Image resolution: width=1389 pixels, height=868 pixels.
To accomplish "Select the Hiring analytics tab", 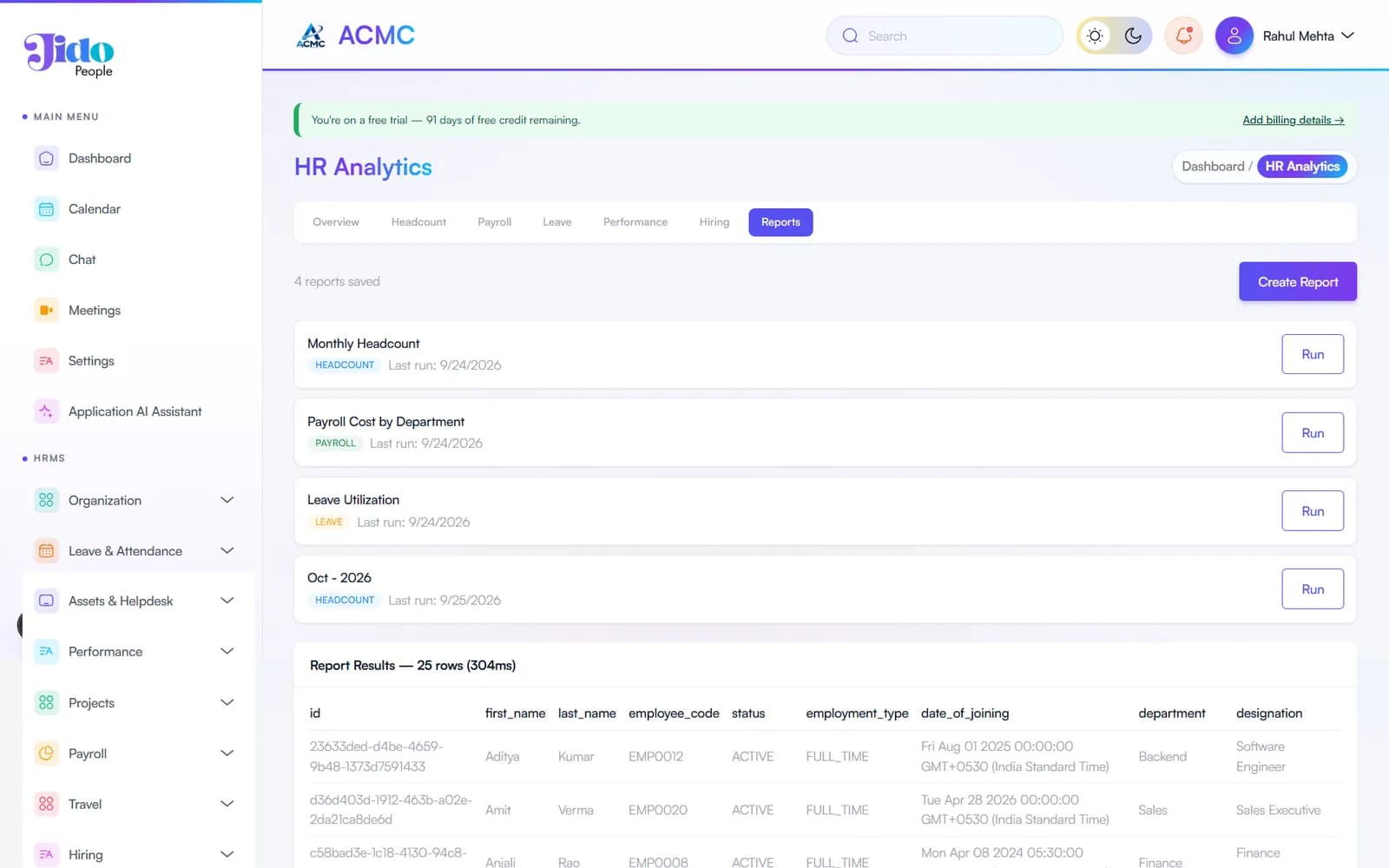I will 714,222.
